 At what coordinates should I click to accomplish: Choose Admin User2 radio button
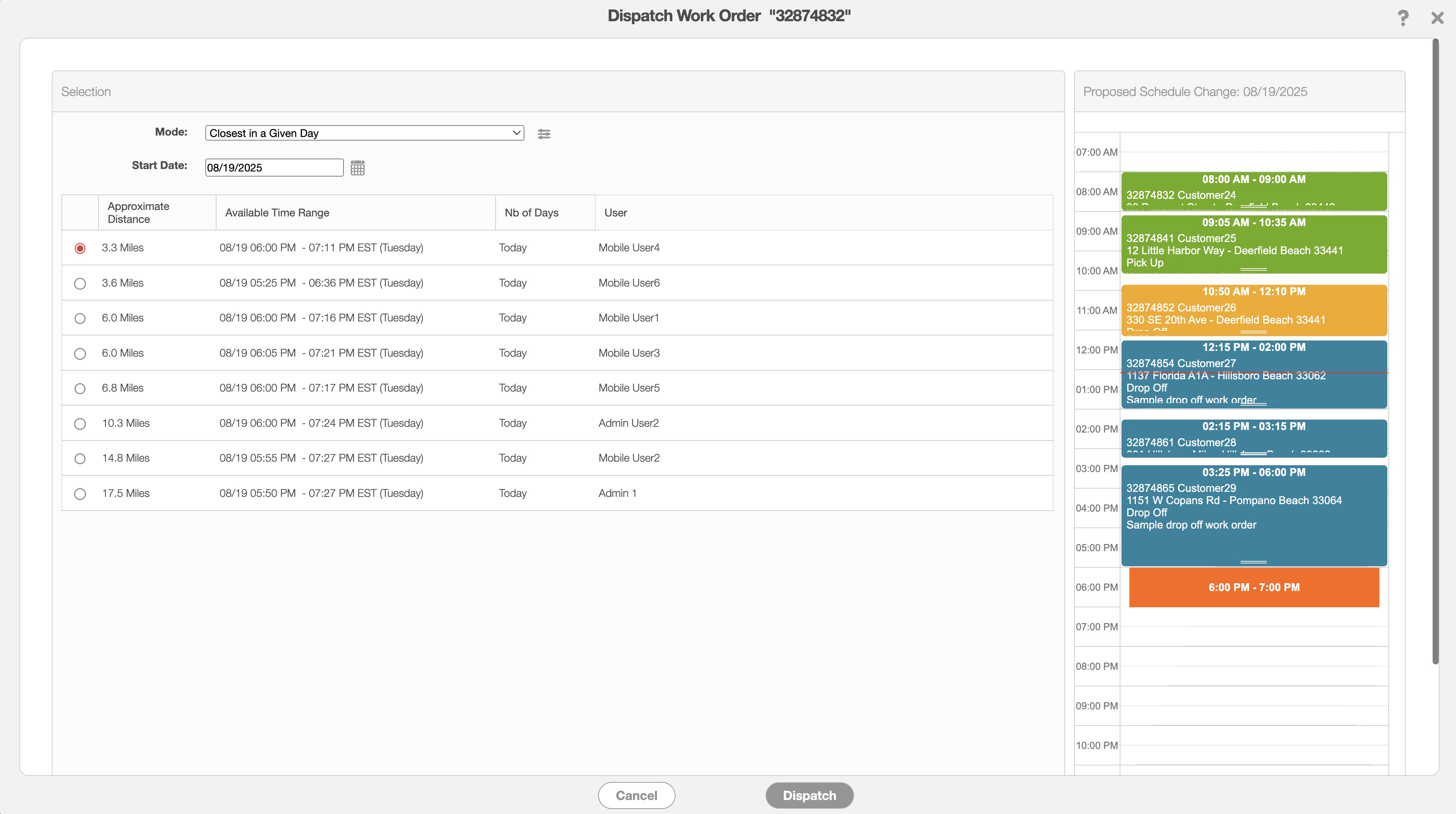tap(80, 424)
